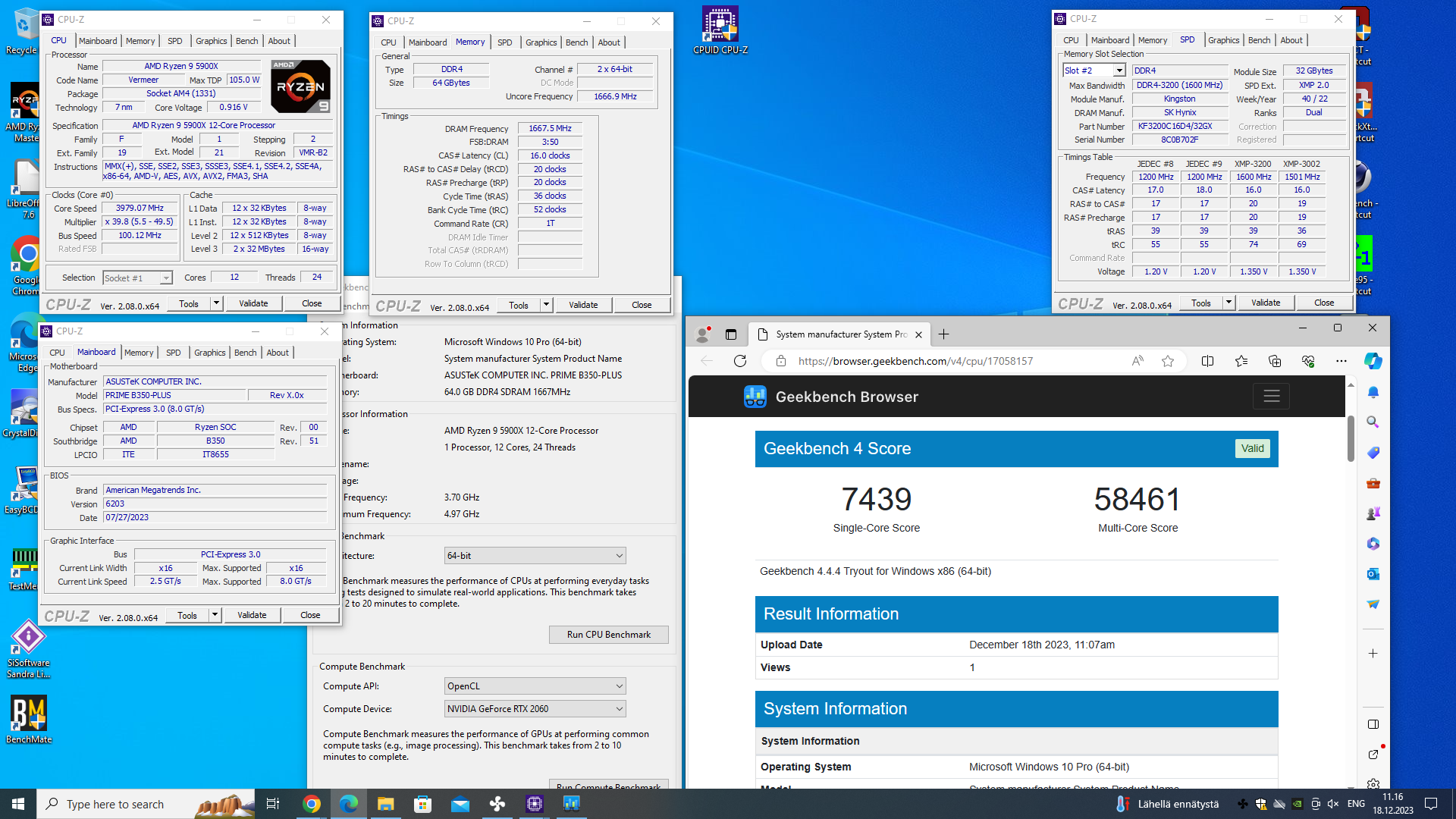Expand Socket #1 selection dropdown
The width and height of the screenshot is (1456, 819).
click(x=166, y=278)
